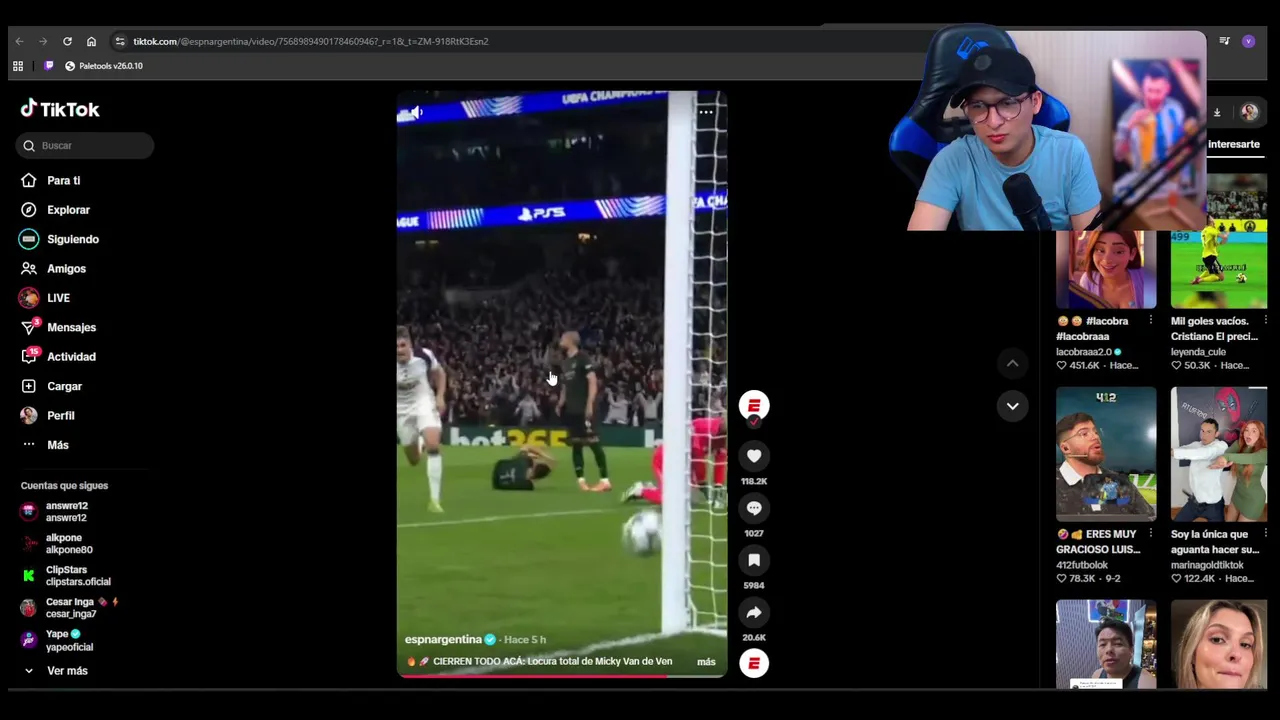Click the Buscar search field
The image size is (1280, 720).
(x=85, y=146)
